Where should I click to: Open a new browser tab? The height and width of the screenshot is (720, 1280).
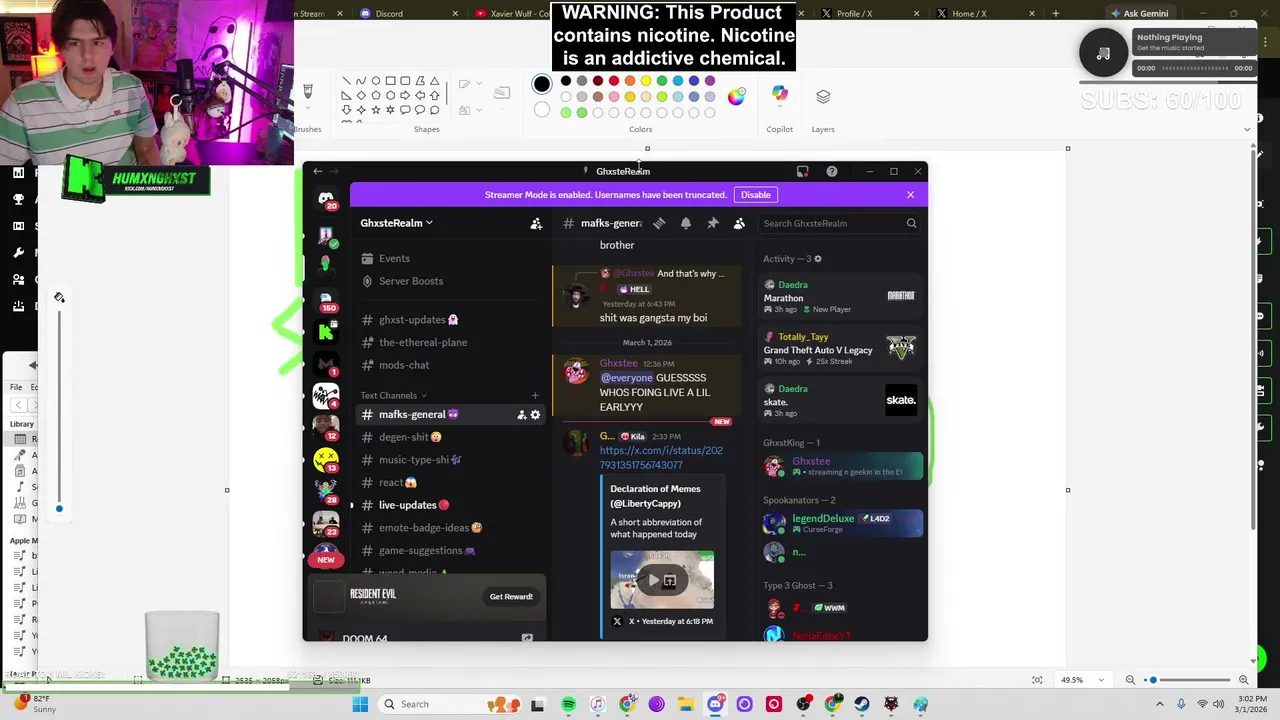(1055, 14)
